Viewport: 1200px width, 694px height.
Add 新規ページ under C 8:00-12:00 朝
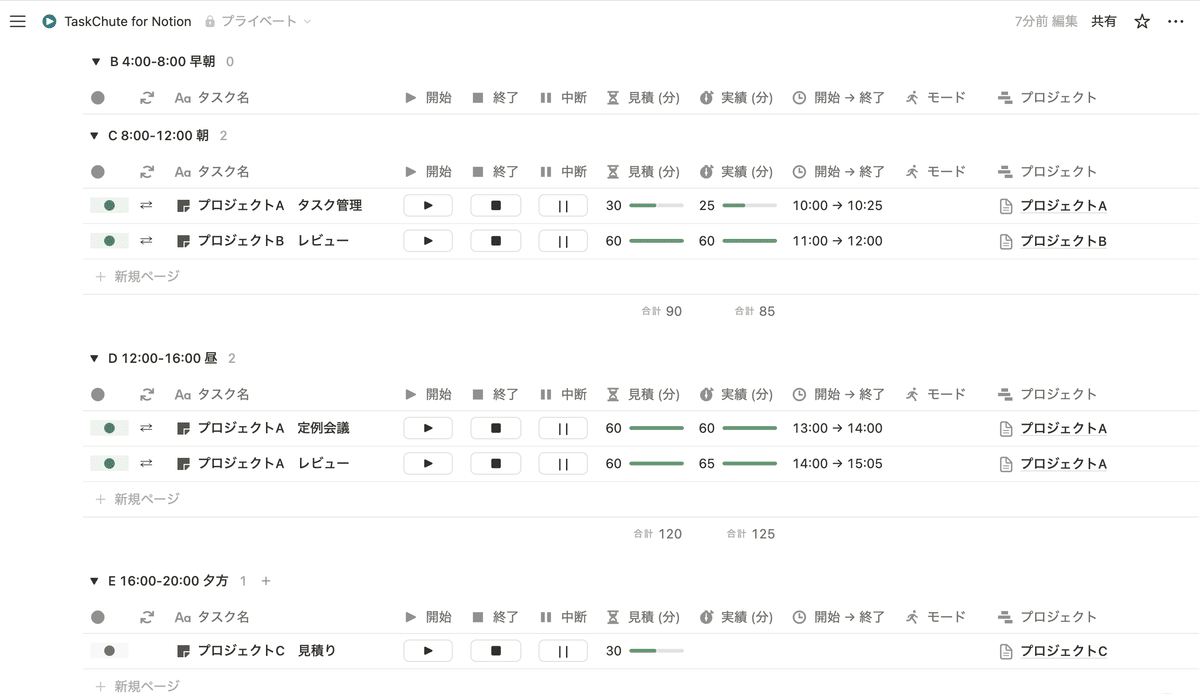coord(137,276)
